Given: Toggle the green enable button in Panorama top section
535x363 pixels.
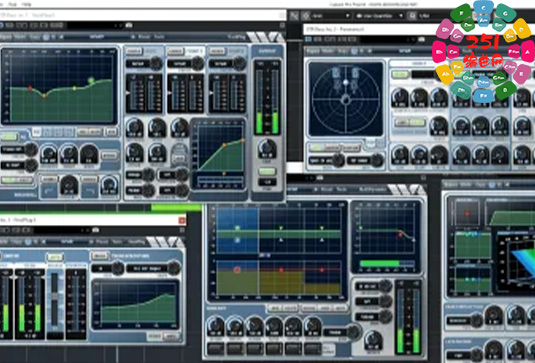Looking at the screenshot, I should tap(400, 74).
